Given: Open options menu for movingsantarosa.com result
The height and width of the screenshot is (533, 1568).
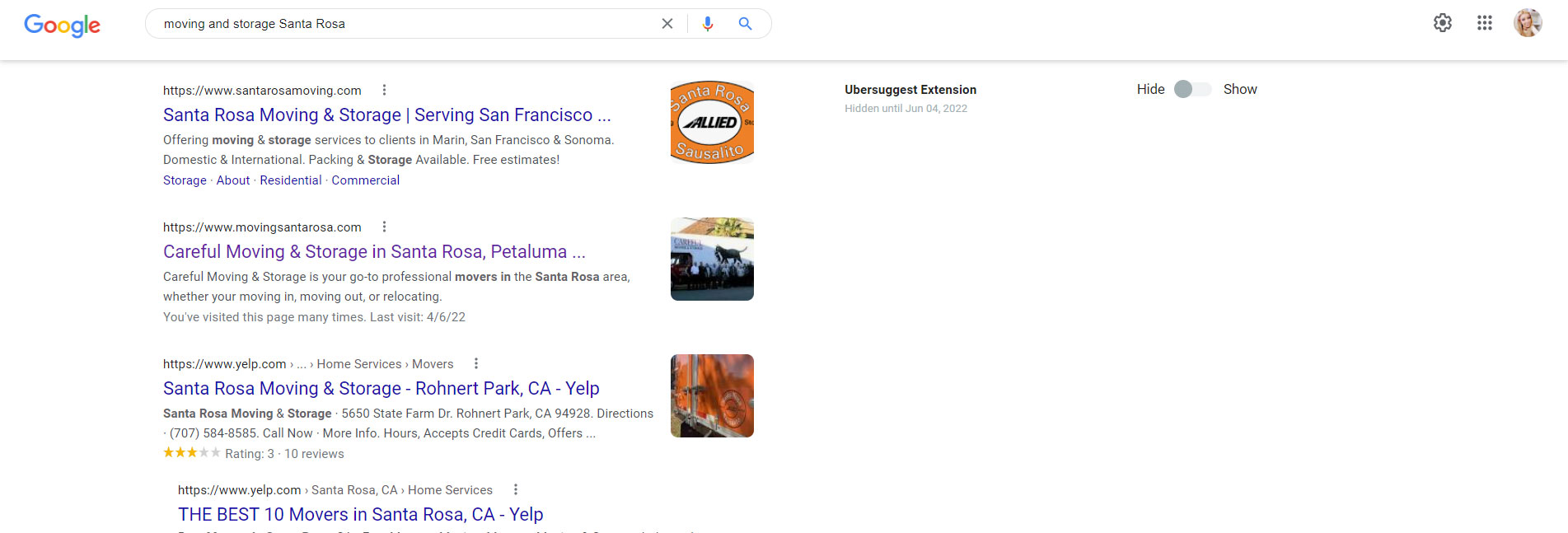Looking at the screenshot, I should (384, 227).
